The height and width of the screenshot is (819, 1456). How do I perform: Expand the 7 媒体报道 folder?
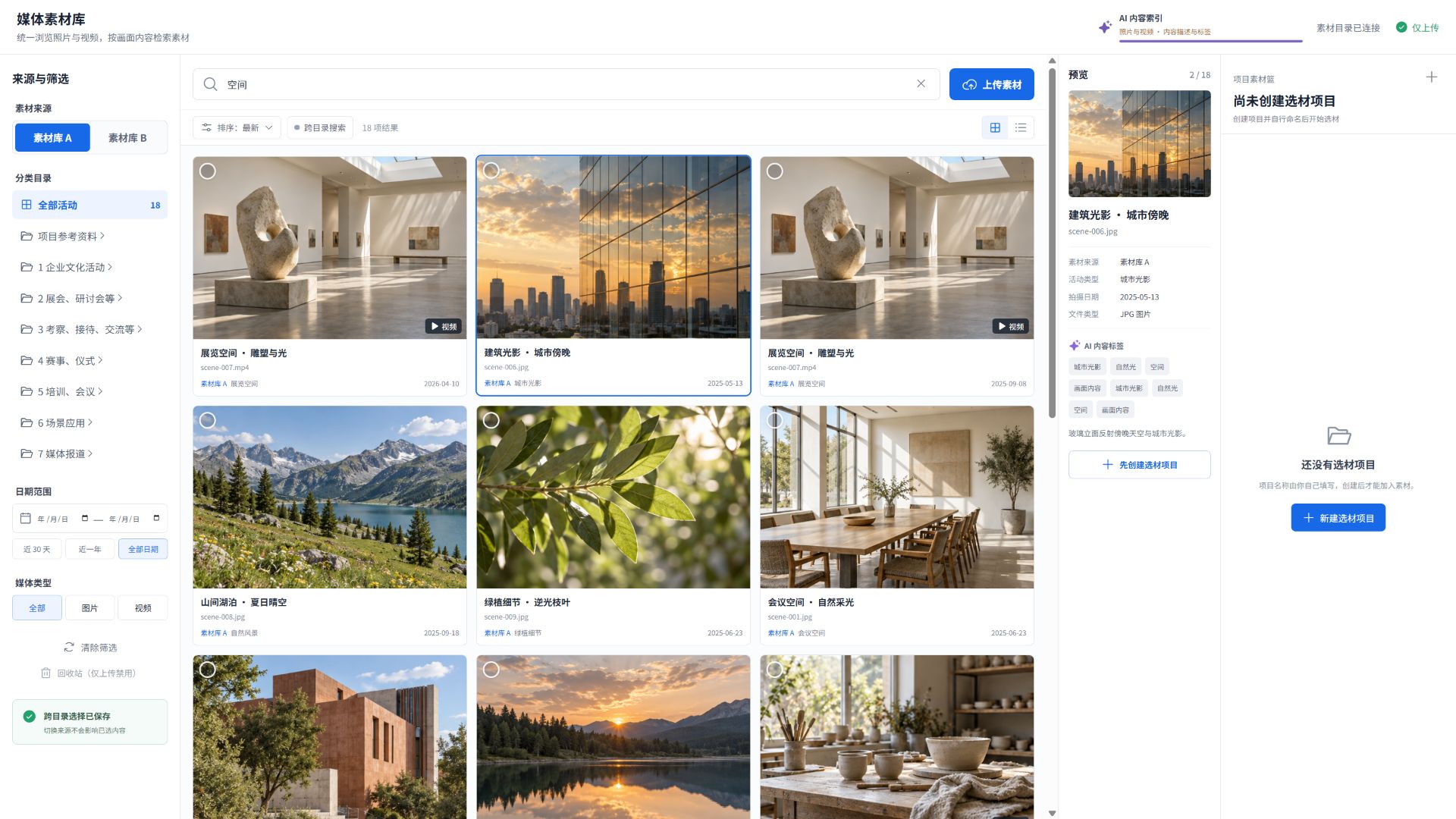[89, 453]
